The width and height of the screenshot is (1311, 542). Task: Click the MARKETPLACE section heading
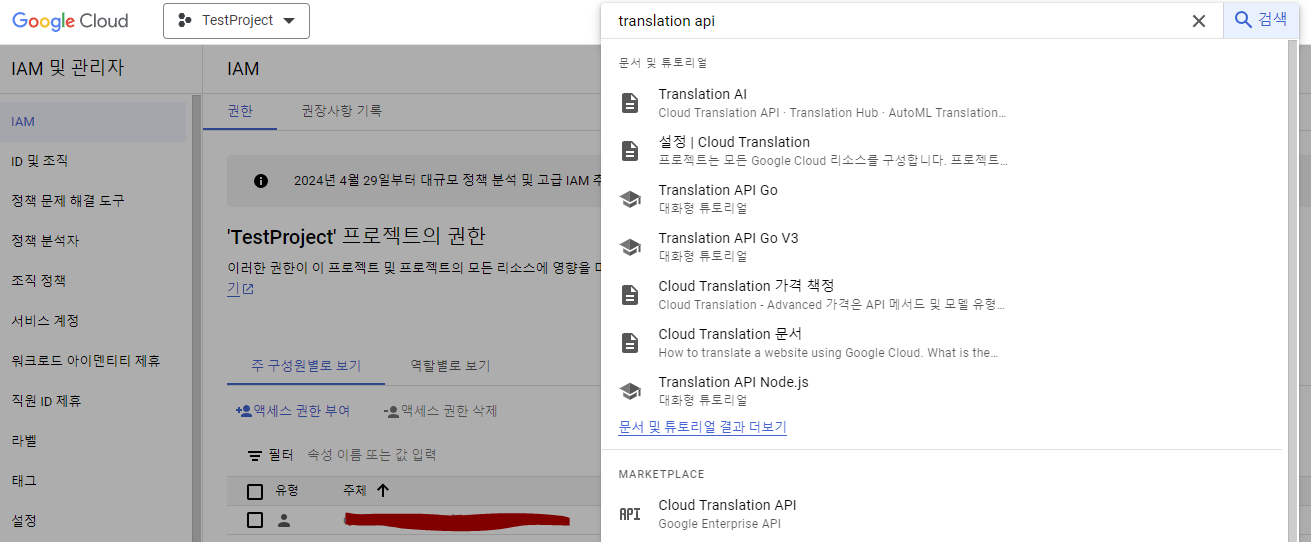pos(661,474)
